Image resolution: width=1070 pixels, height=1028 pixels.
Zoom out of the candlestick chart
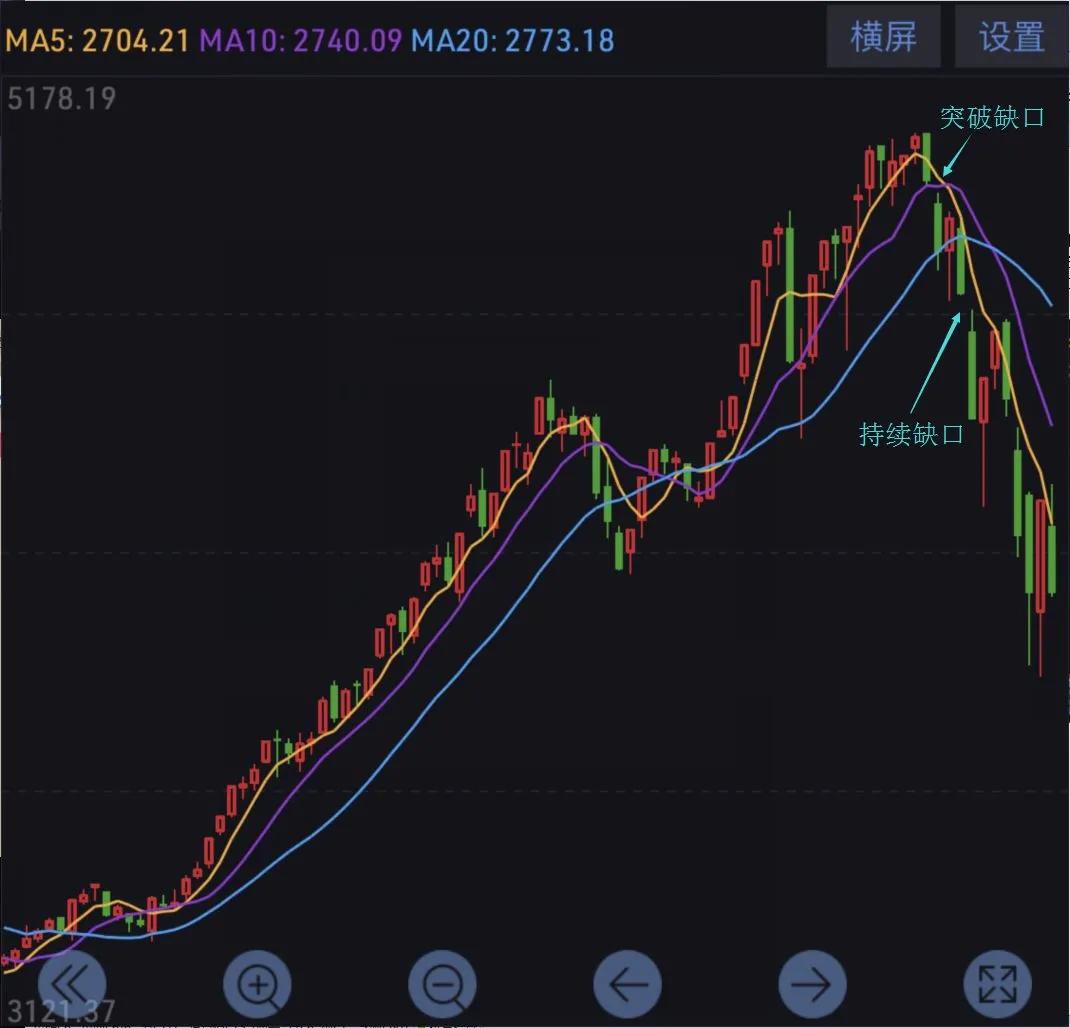point(442,984)
